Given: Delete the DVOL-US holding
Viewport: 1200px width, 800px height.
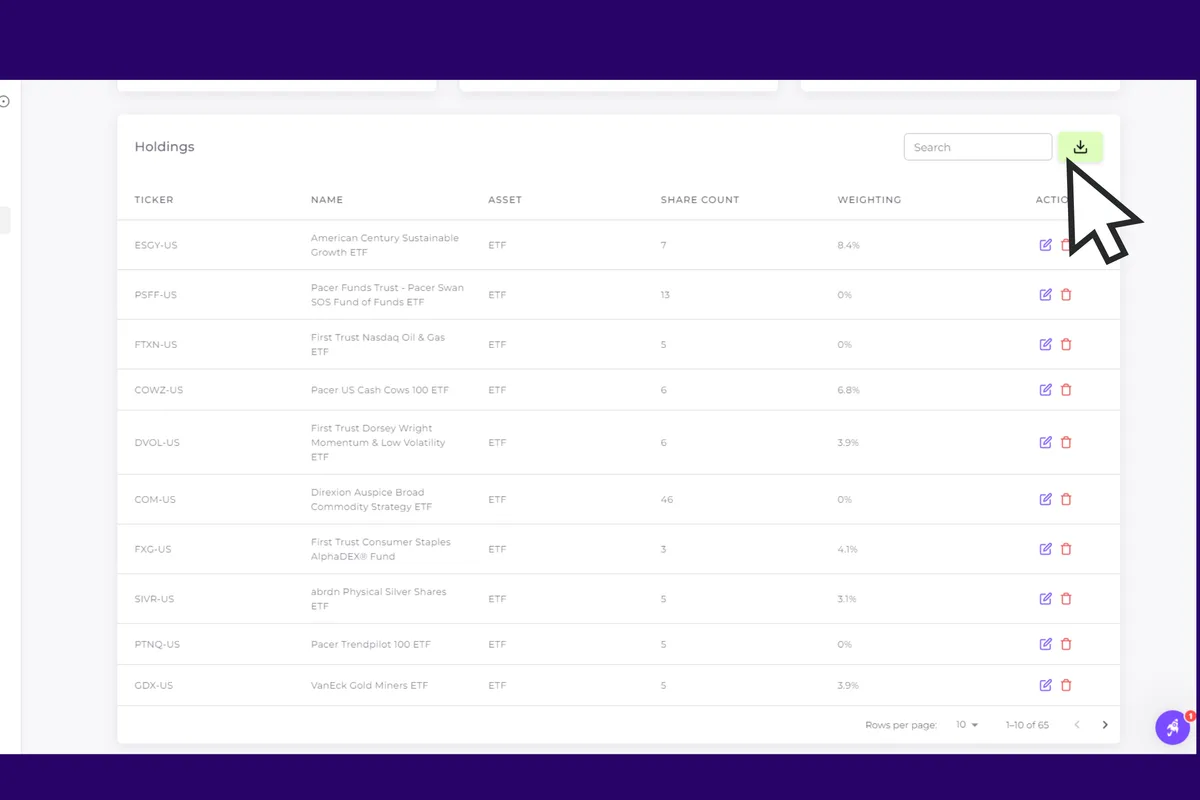Looking at the screenshot, I should tap(1066, 442).
